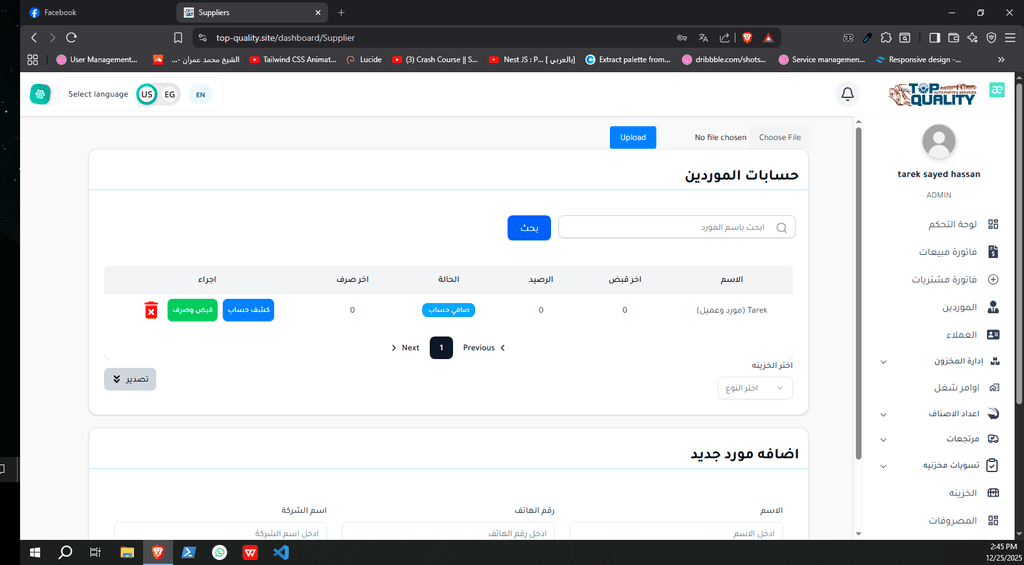Focus the ادخل اسم الشركة company input

tap(220, 532)
